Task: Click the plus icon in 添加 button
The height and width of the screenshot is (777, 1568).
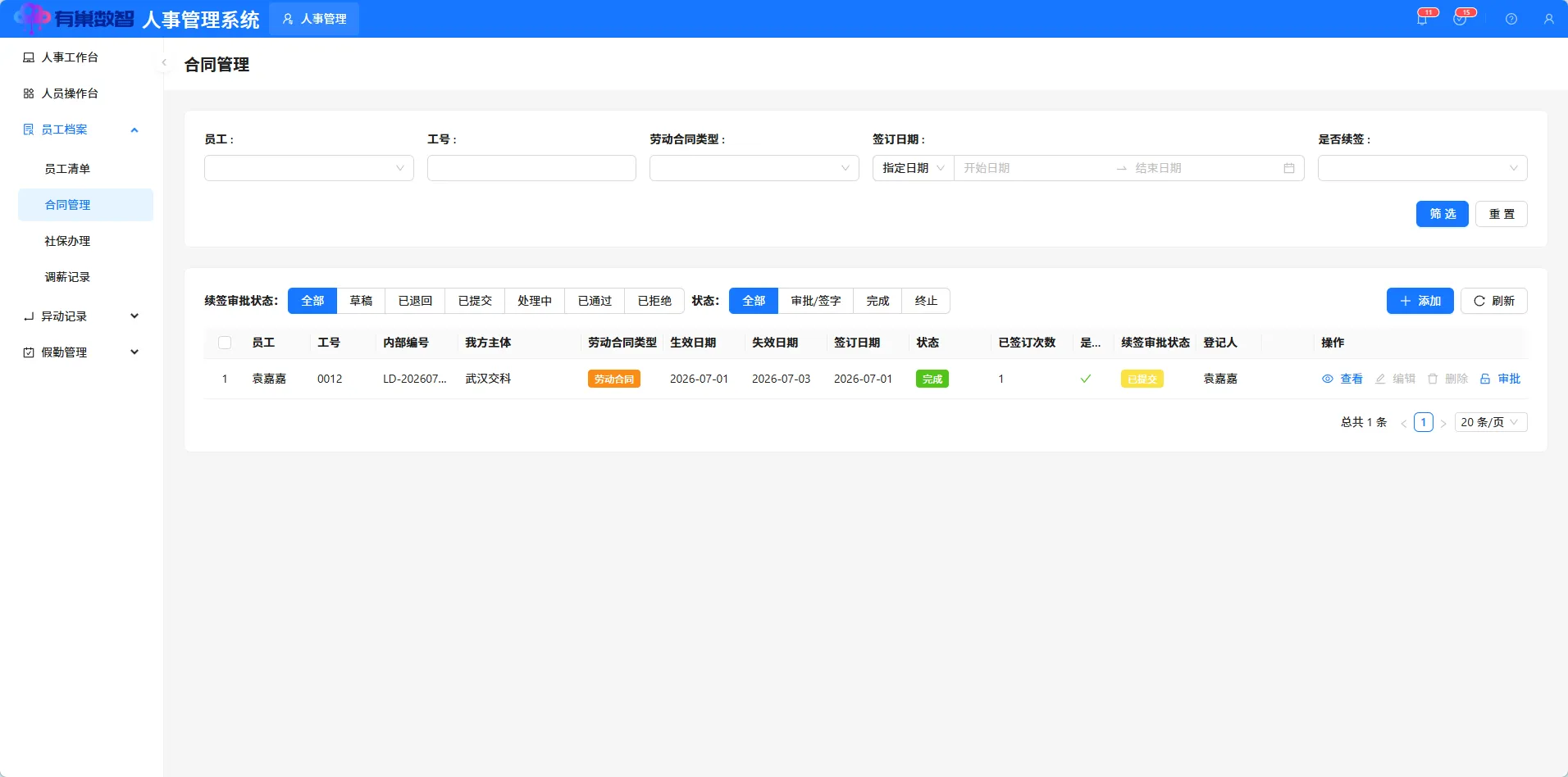Action: click(1406, 301)
